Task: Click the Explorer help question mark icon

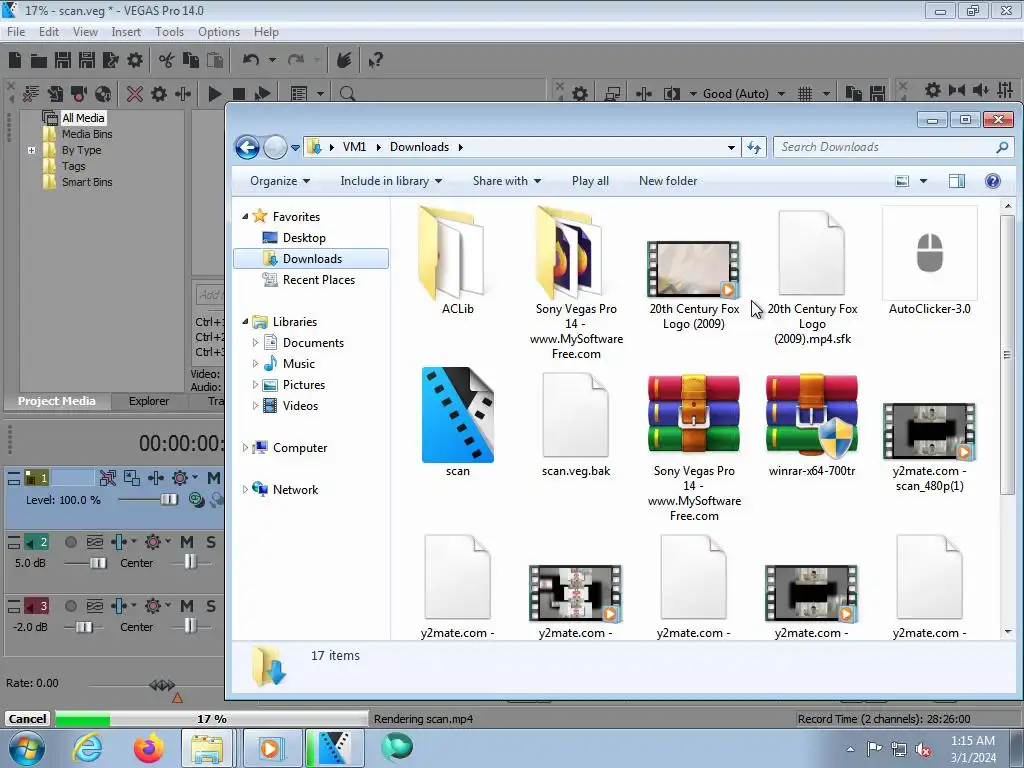Action: [993, 181]
